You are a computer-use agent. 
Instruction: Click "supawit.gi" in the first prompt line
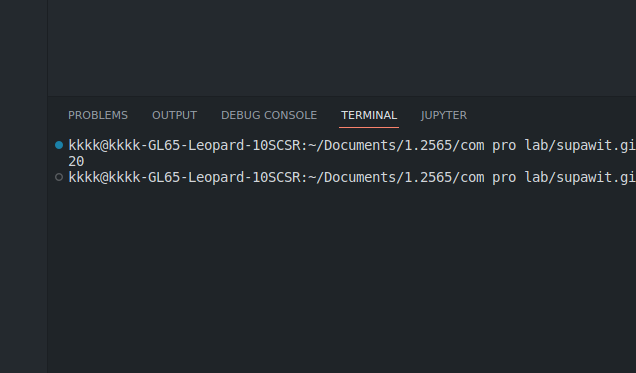596,145
